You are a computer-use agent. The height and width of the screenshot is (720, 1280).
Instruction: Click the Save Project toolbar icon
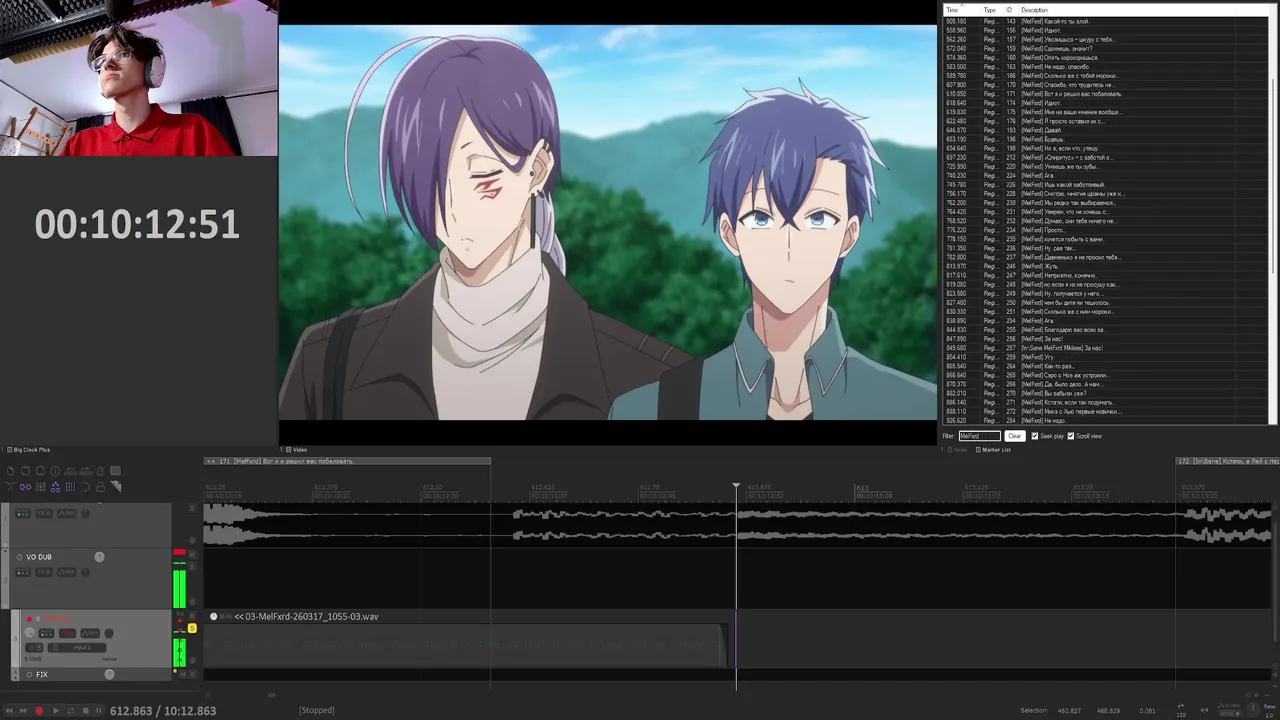(x=40, y=471)
